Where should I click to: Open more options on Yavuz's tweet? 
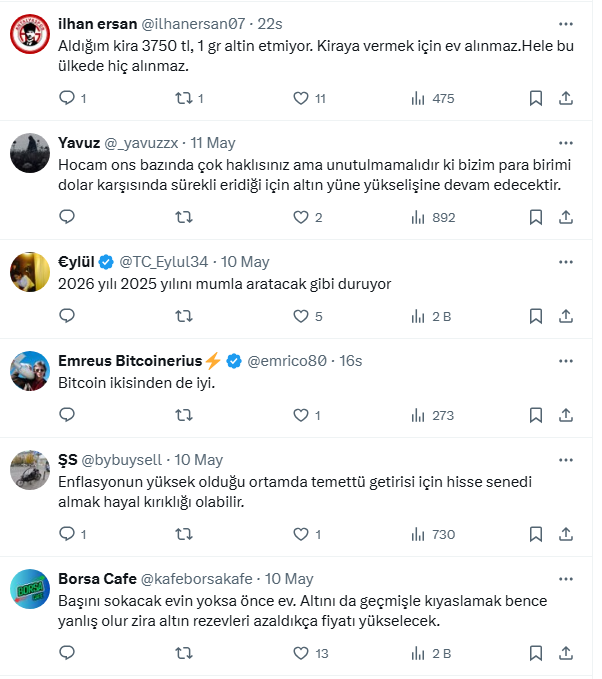pyautogui.click(x=566, y=142)
